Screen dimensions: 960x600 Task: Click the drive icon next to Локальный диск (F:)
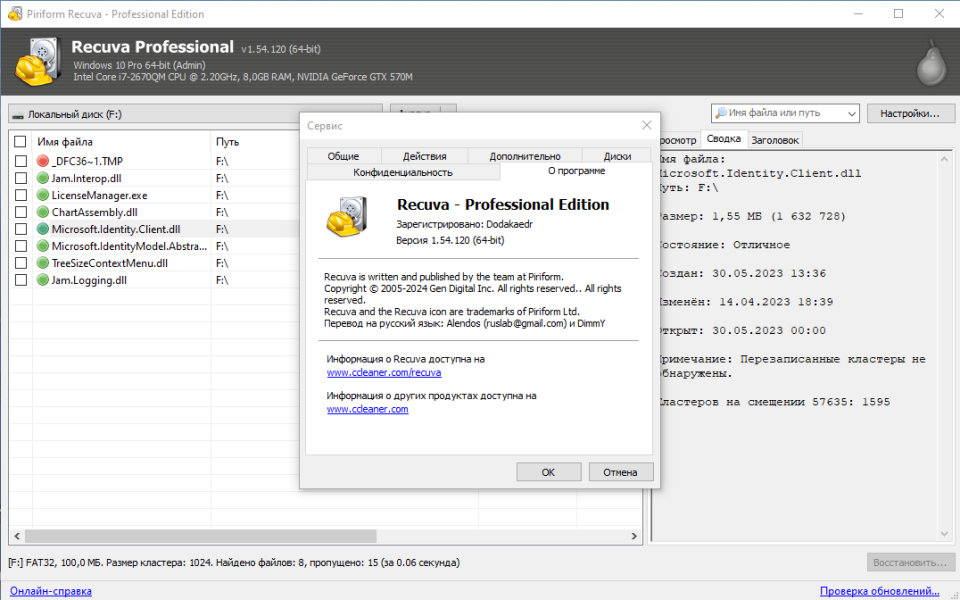[18, 115]
